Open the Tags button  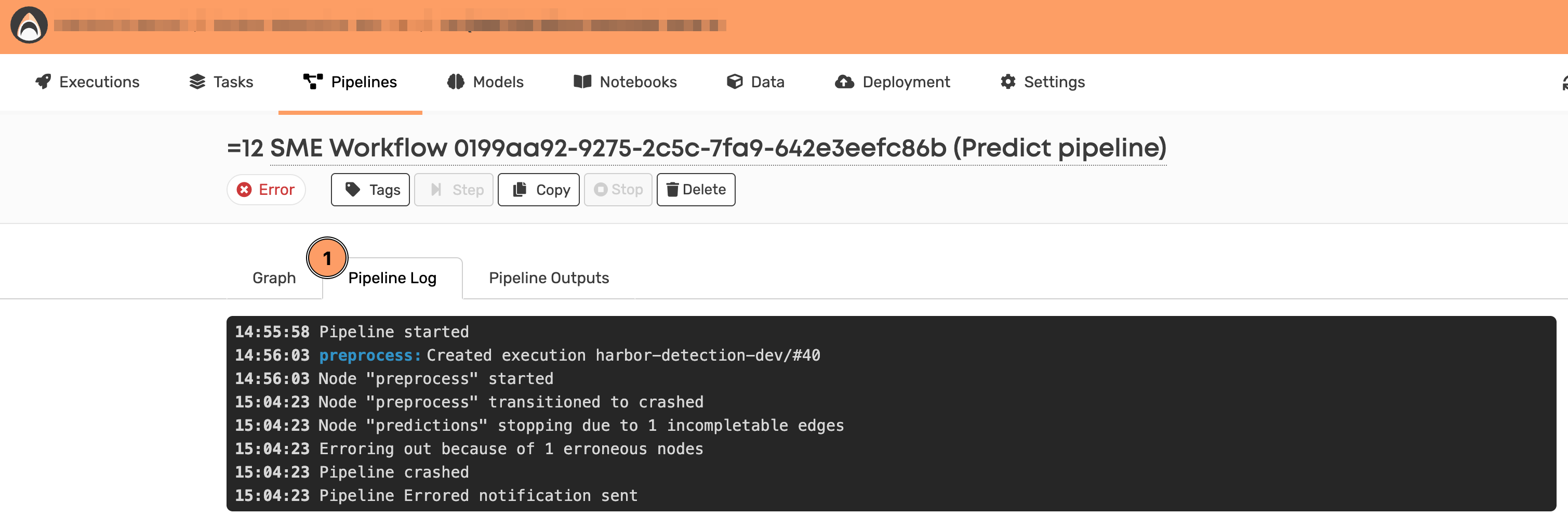point(370,190)
